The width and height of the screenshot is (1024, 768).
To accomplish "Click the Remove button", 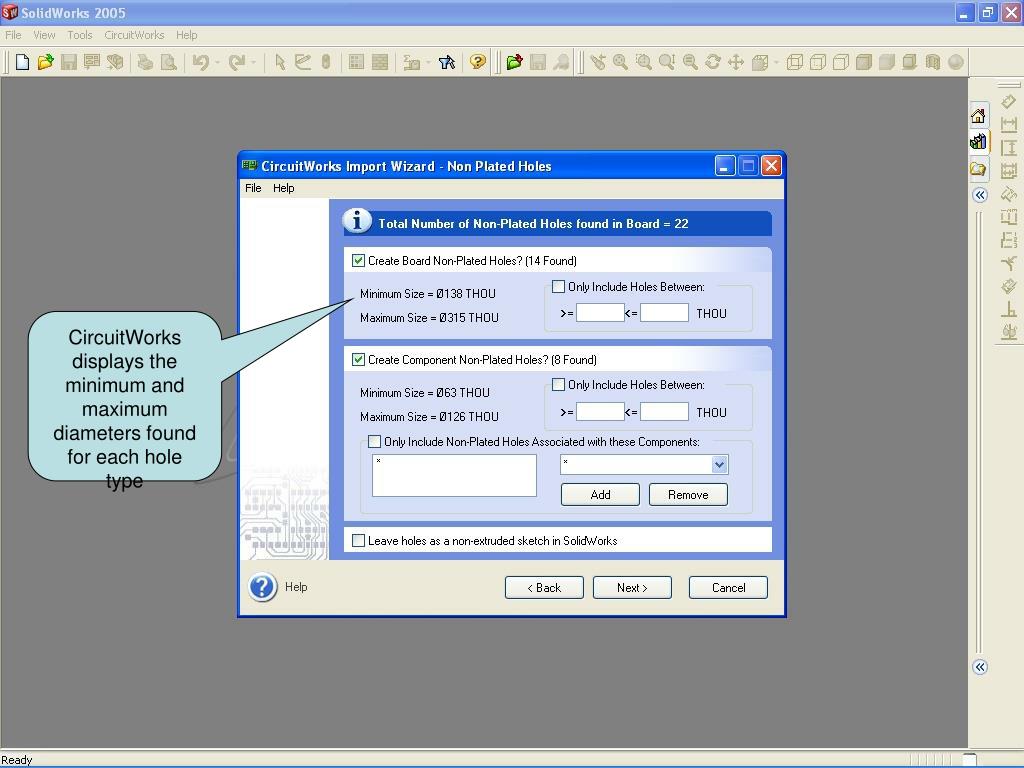I will pyautogui.click(x=688, y=494).
